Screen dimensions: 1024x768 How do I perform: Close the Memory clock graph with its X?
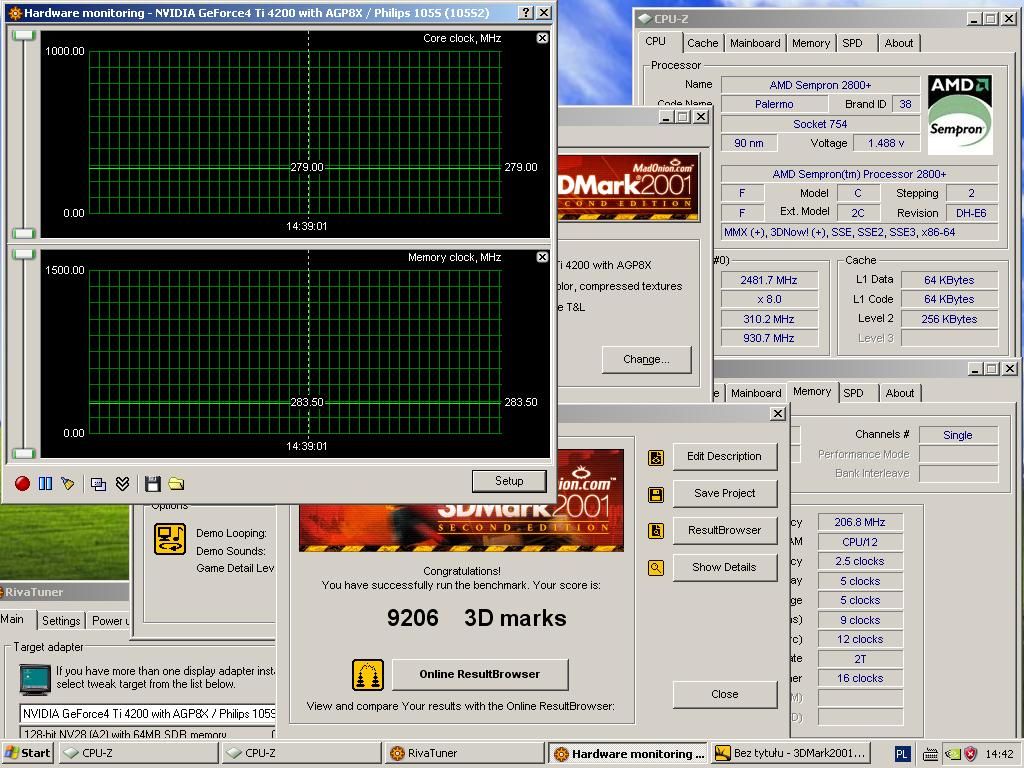(542, 257)
